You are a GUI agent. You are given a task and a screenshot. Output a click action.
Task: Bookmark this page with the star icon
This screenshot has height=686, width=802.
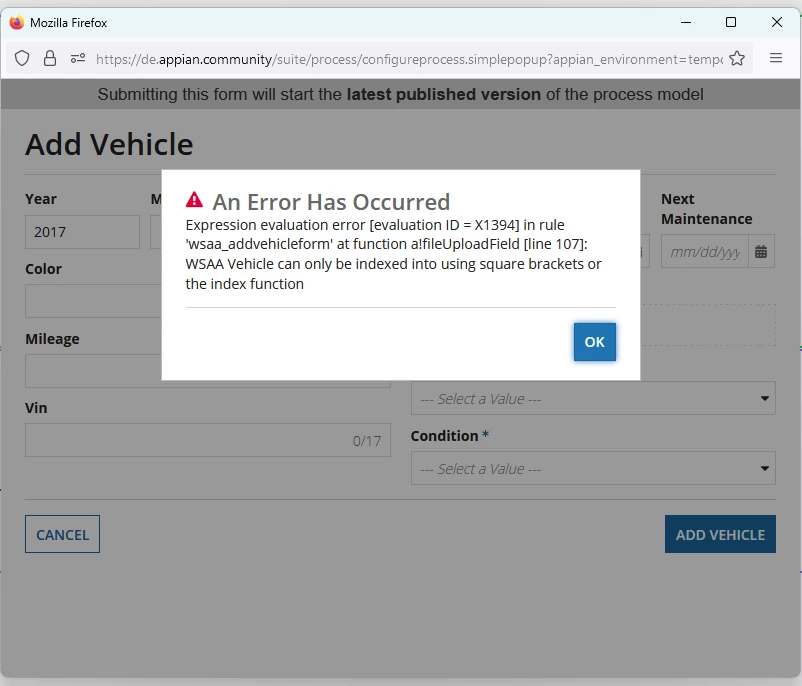coord(737,58)
